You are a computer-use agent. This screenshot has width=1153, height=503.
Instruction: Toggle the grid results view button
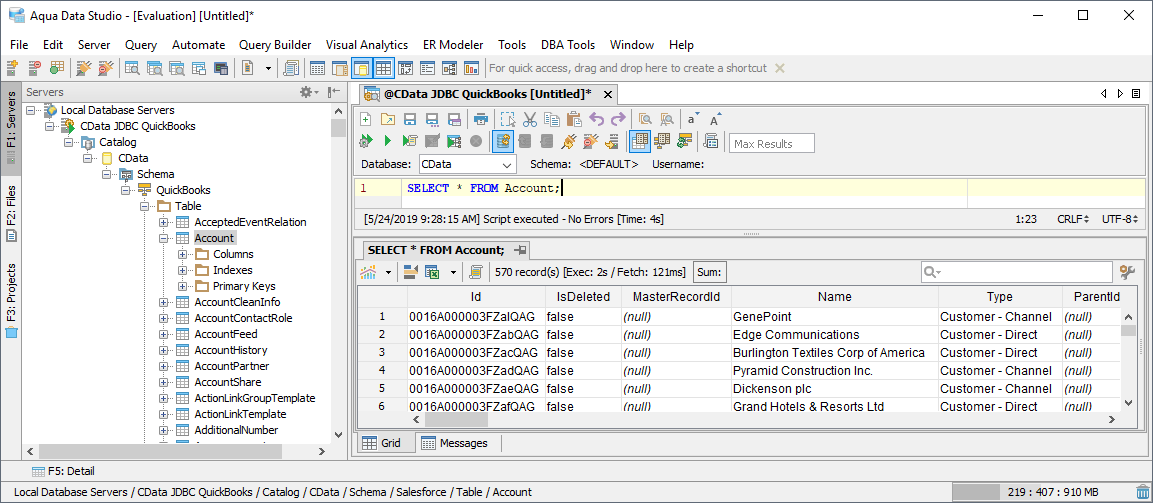[639, 142]
